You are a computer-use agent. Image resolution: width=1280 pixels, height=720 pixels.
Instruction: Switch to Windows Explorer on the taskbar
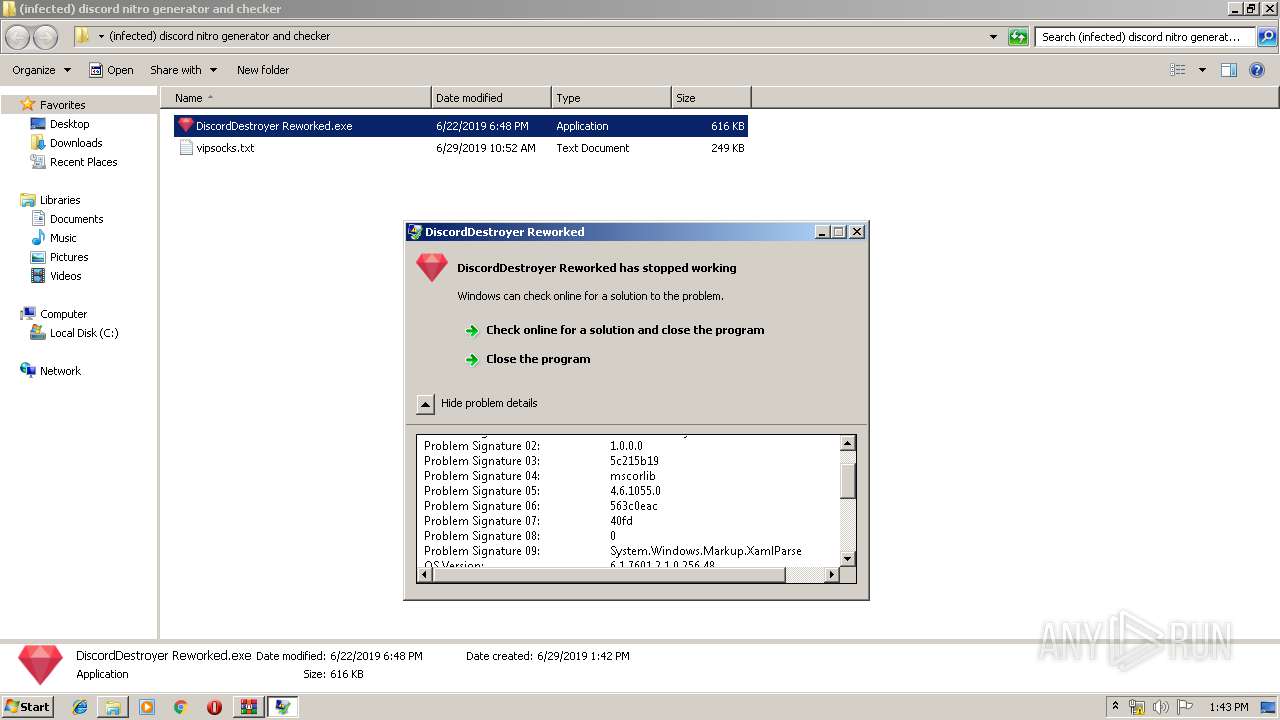point(113,707)
